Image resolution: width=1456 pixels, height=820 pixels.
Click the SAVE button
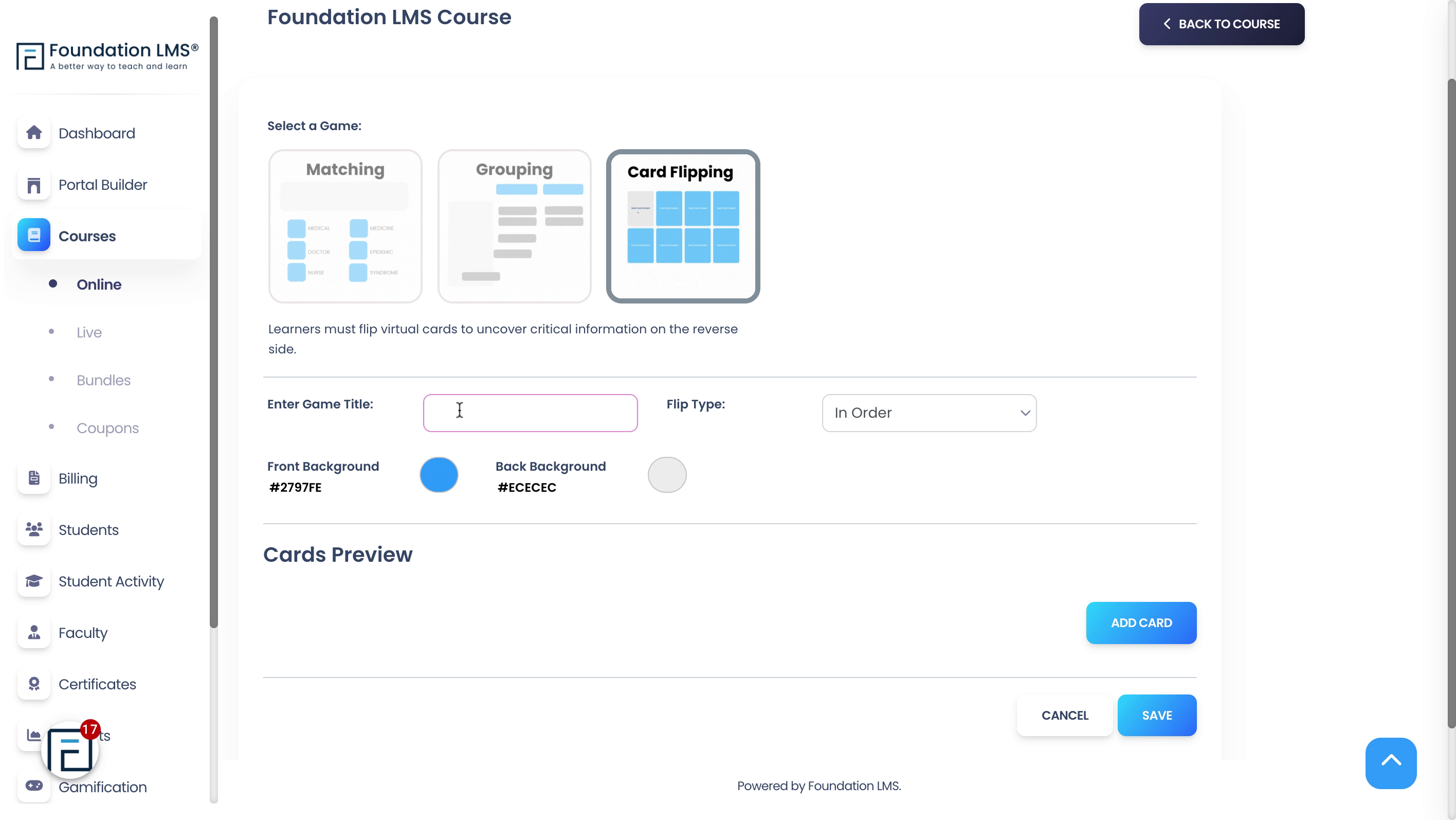[x=1157, y=714]
